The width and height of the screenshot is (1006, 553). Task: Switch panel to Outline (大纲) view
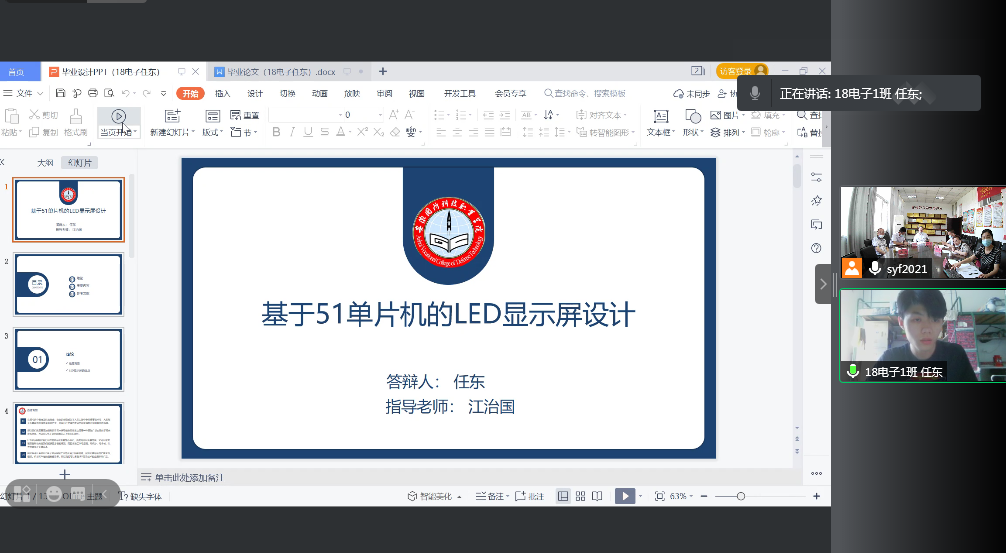[45, 162]
